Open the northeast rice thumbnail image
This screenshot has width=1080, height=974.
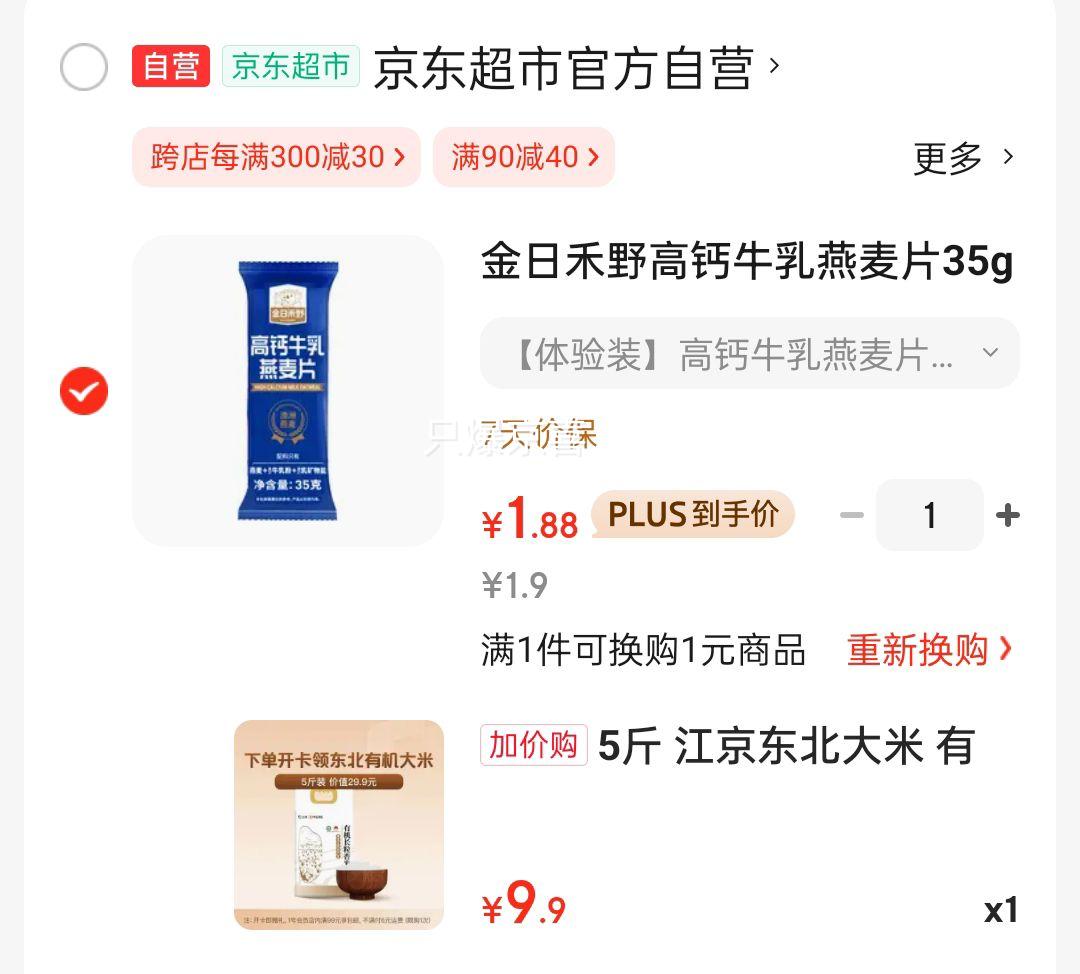coord(339,825)
